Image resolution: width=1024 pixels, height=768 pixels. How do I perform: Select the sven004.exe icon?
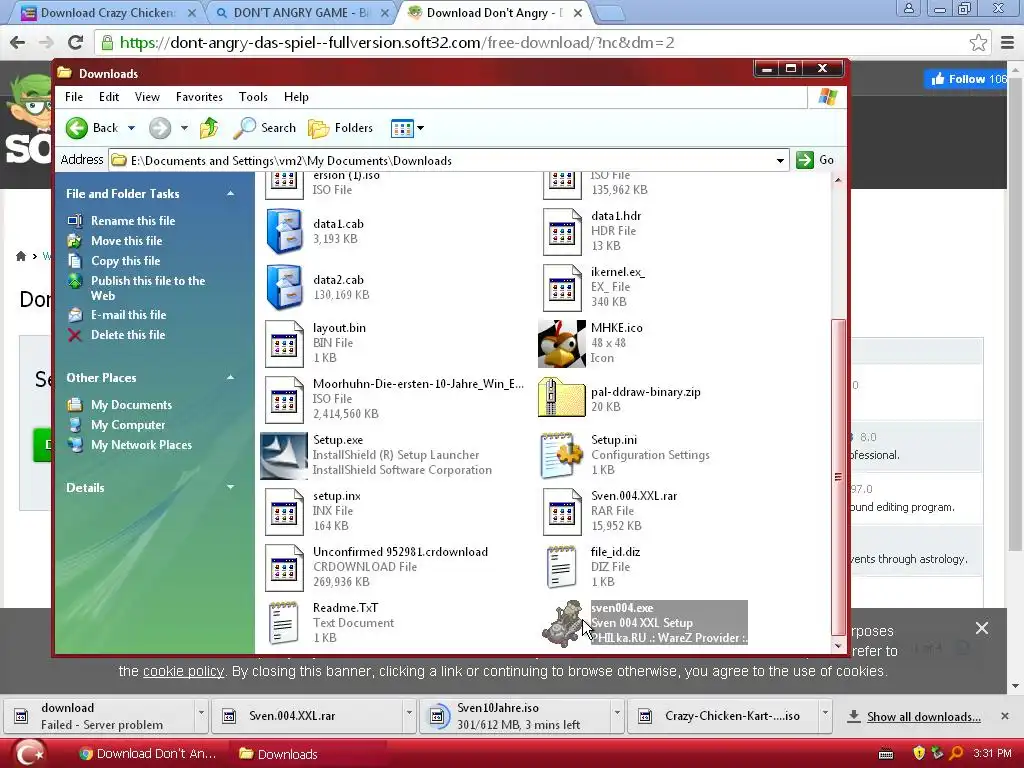563,624
